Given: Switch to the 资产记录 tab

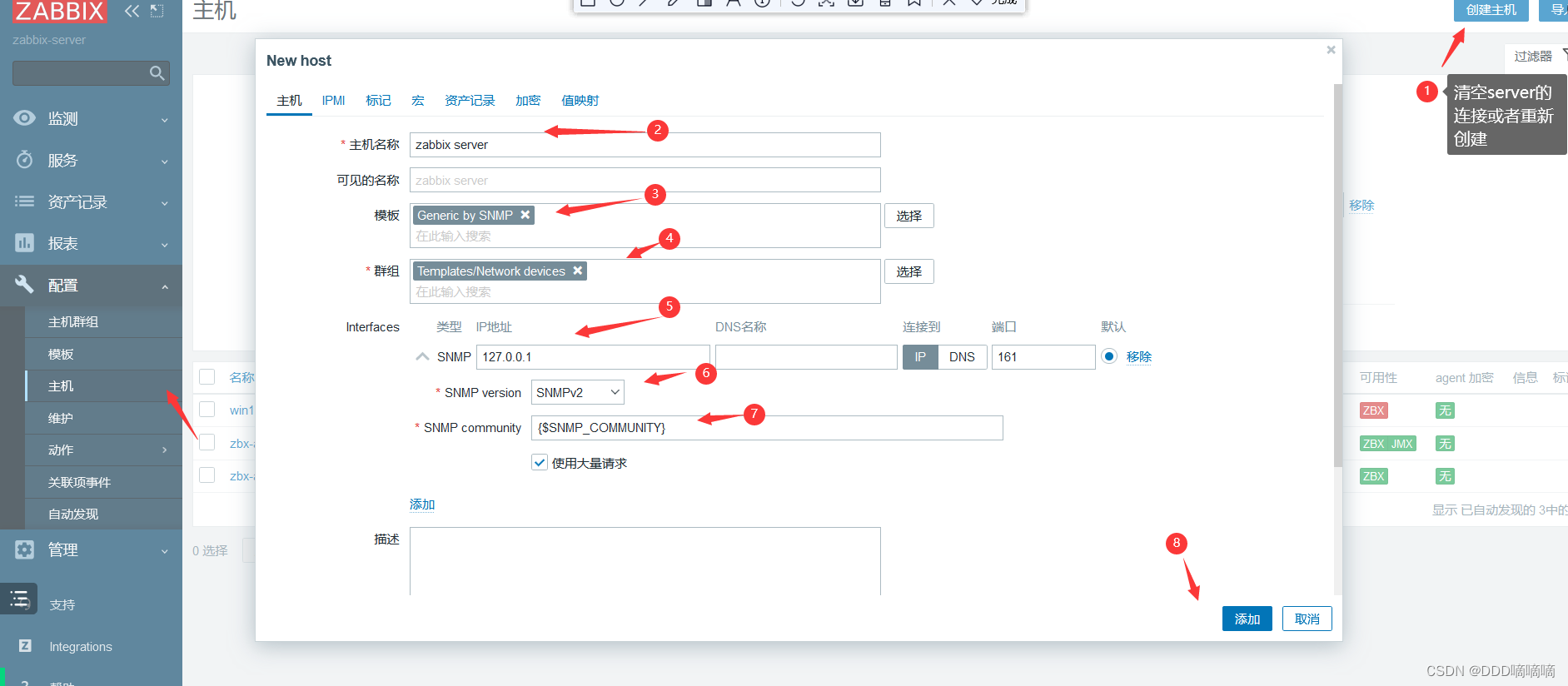Looking at the screenshot, I should pos(470,101).
